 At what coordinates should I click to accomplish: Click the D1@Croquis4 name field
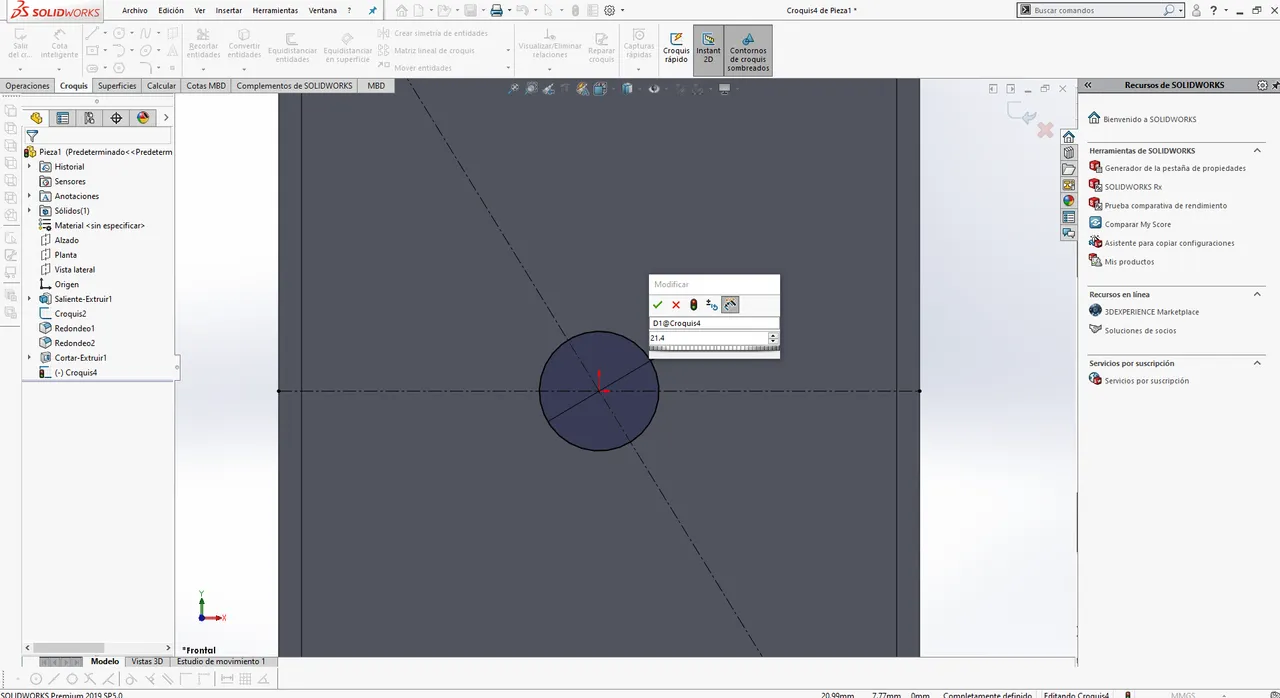[x=714, y=323]
